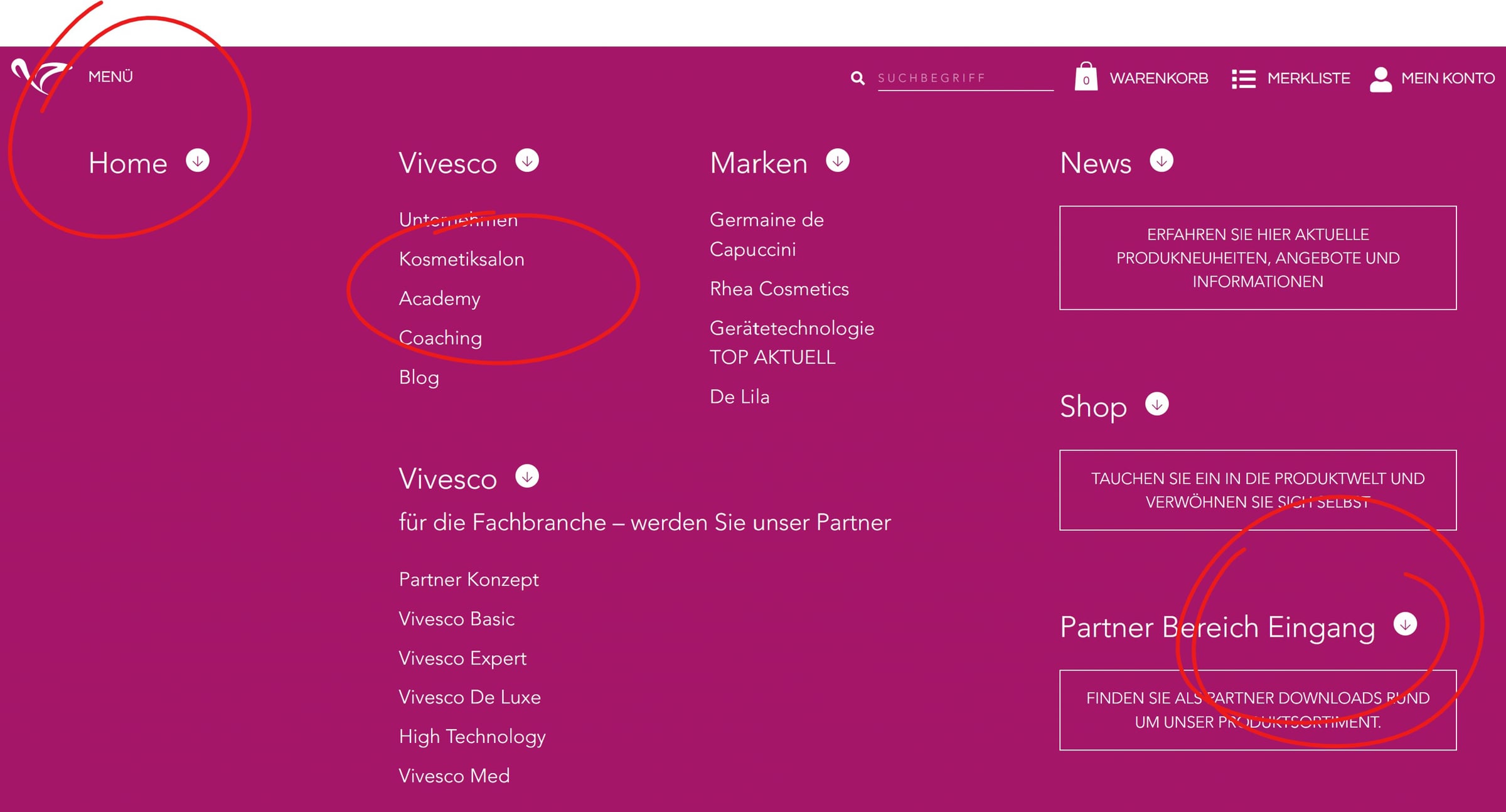Select Germaine de Capuccini brand
This screenshot has height=812, width=1506.
click(767, 235)
